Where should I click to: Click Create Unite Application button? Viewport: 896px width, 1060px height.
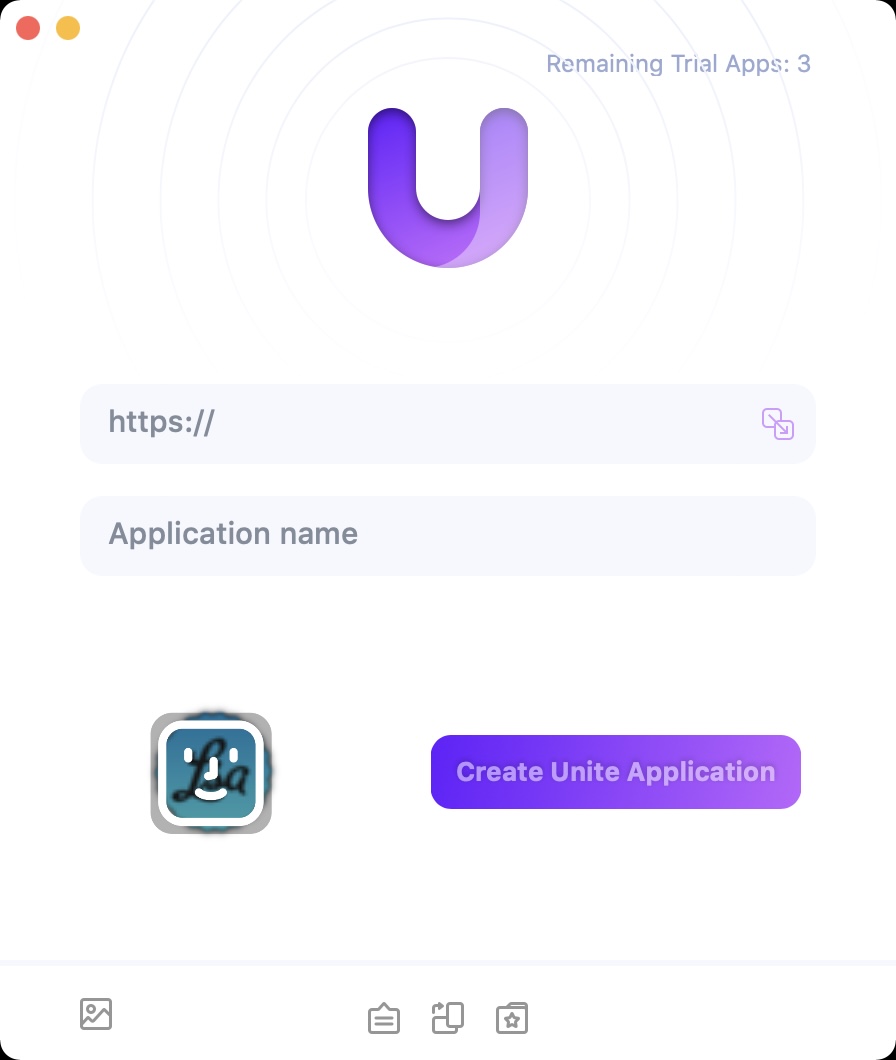[615, 772]
